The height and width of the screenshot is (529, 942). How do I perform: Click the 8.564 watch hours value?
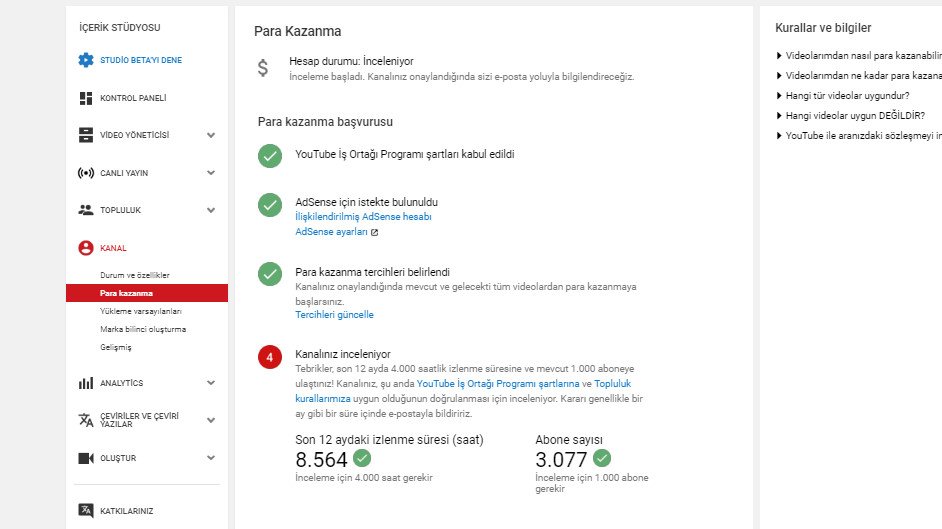pyautogui.click(x=321, y=459)
